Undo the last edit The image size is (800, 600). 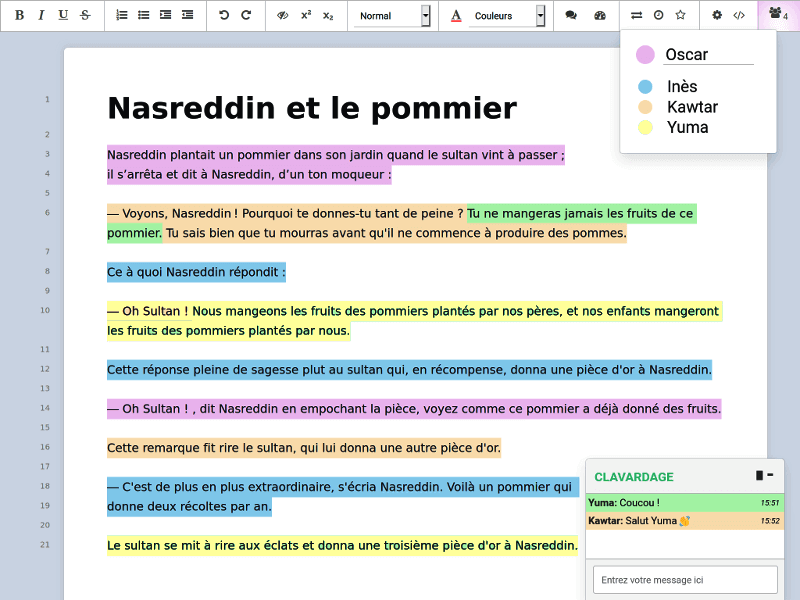tap(224, 15)
